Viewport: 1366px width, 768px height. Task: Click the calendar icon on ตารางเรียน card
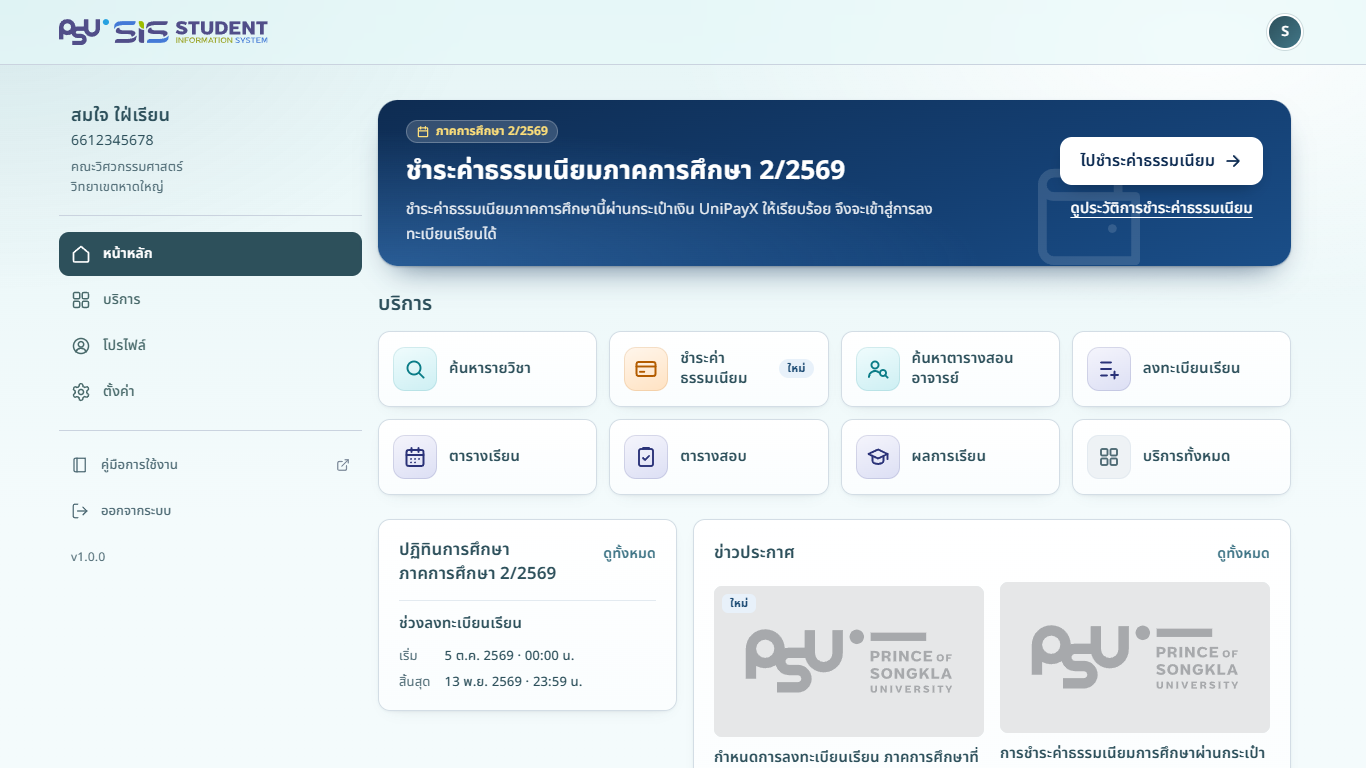point(415,457)
